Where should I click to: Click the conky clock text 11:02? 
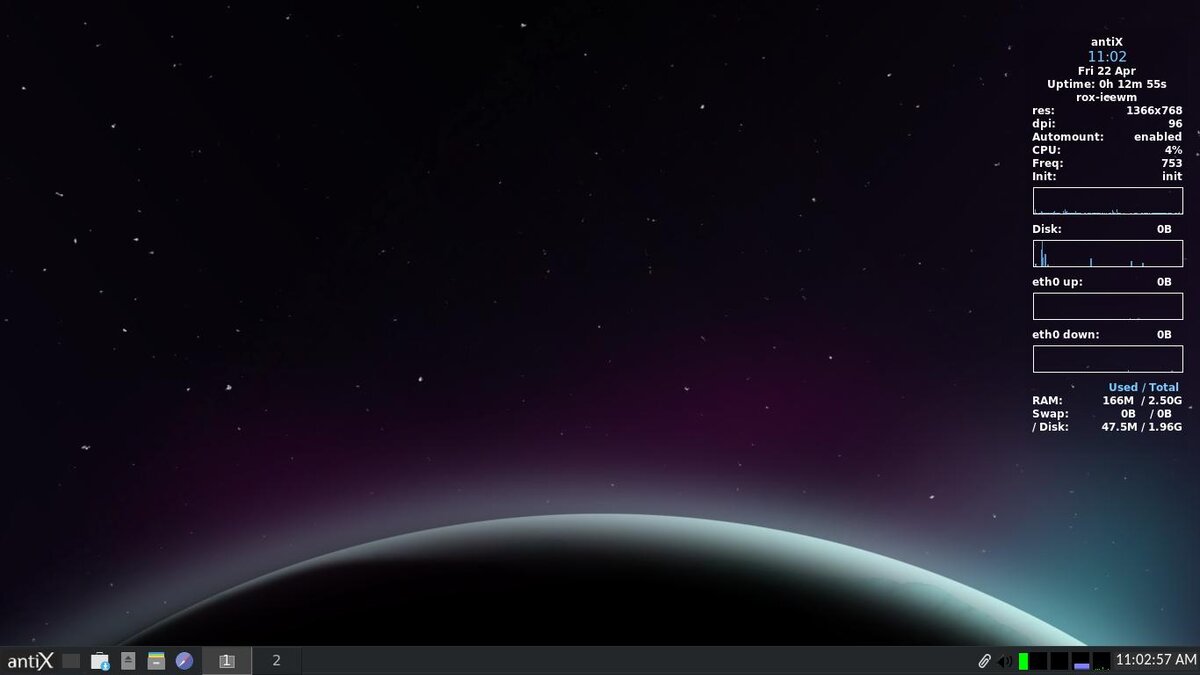[1107, 56]
